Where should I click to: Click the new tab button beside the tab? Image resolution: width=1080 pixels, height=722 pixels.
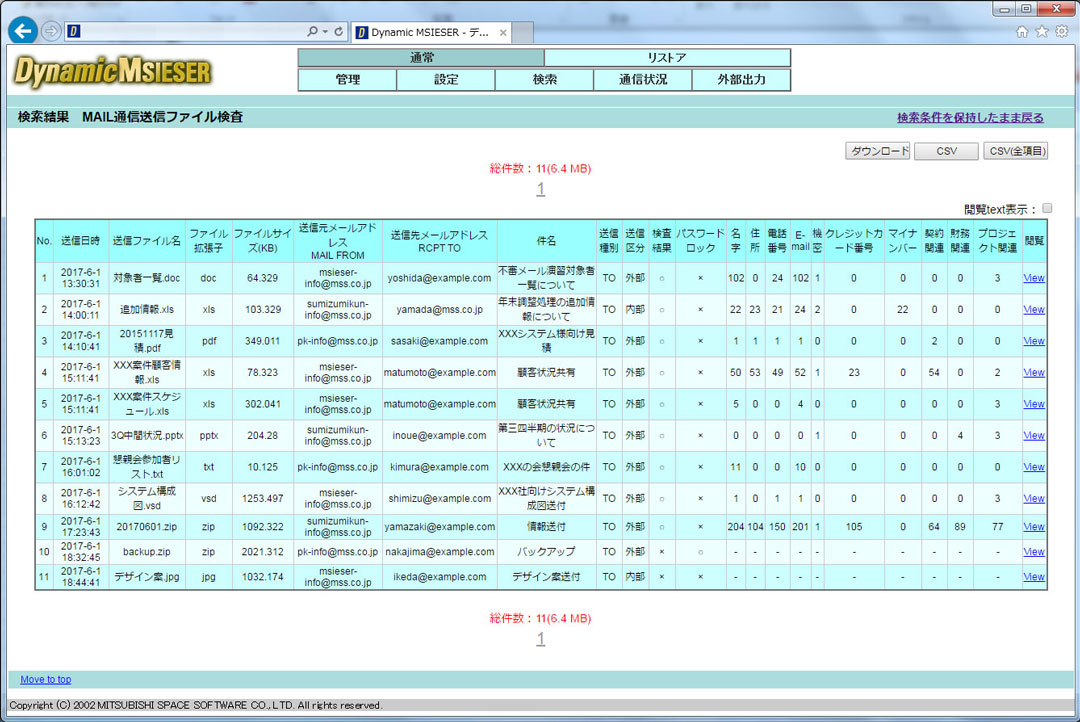[x=523, y=32]
